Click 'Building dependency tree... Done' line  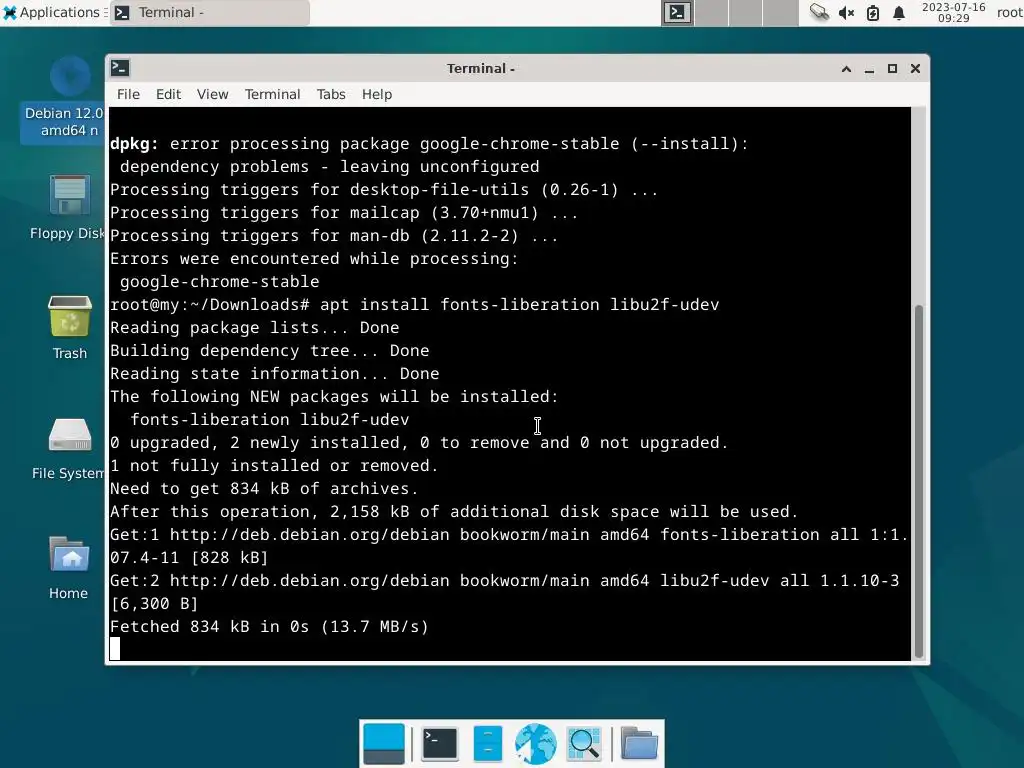click(270, 351)
